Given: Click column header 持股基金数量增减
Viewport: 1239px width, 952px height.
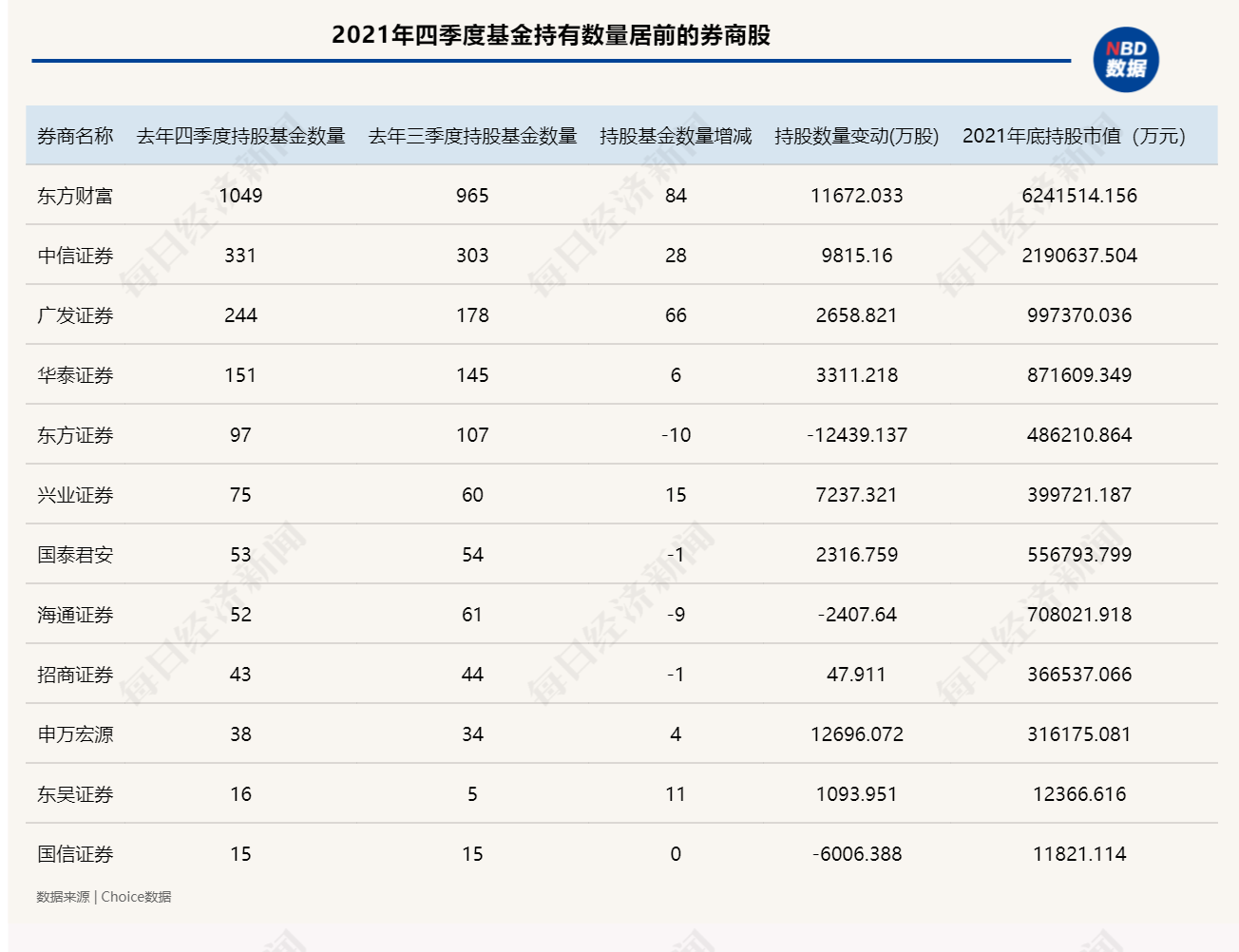Looking at the screenshot, I should click(x=676, y=136).
